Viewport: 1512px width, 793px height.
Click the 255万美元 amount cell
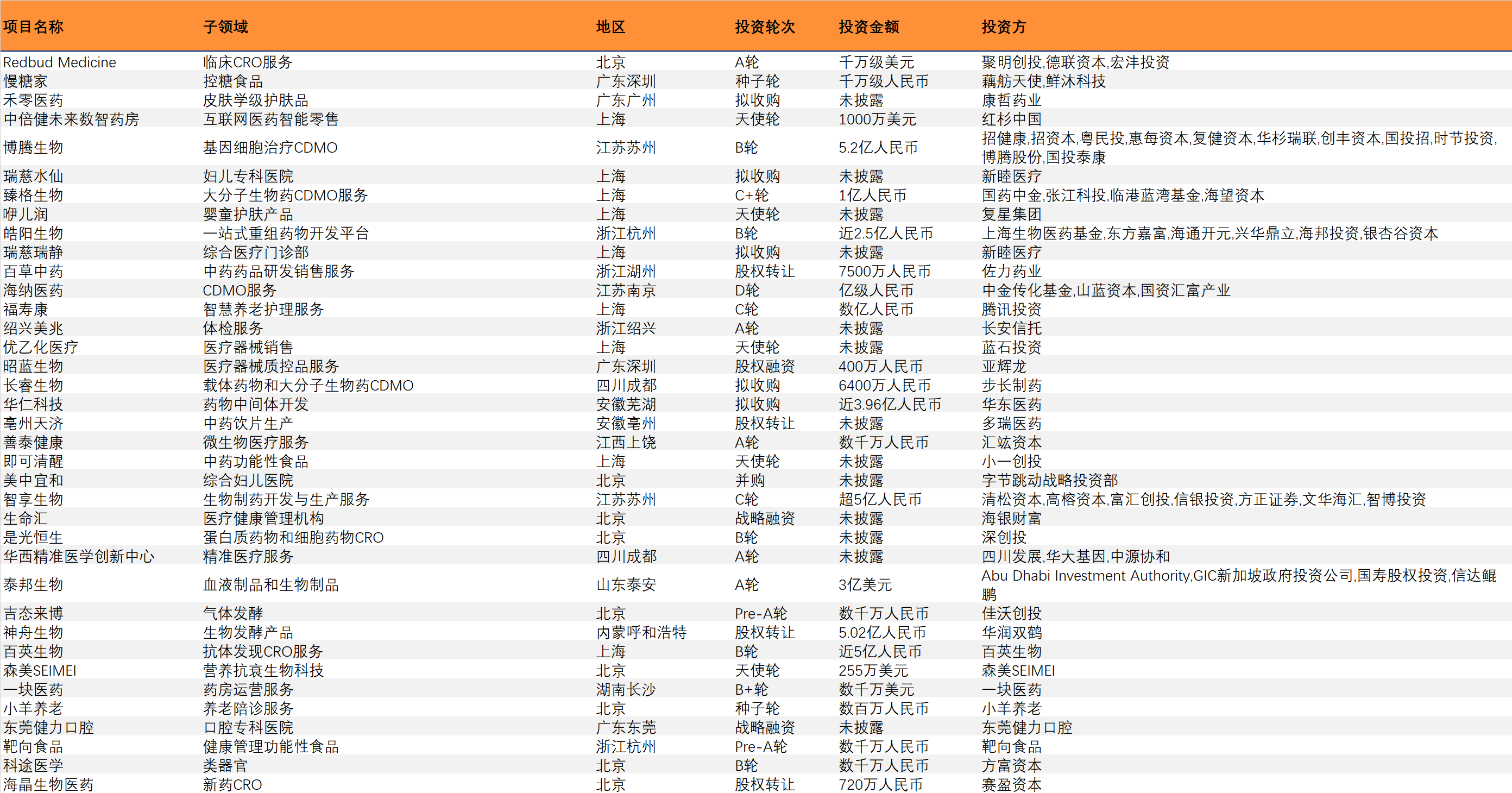click(873, 671)
